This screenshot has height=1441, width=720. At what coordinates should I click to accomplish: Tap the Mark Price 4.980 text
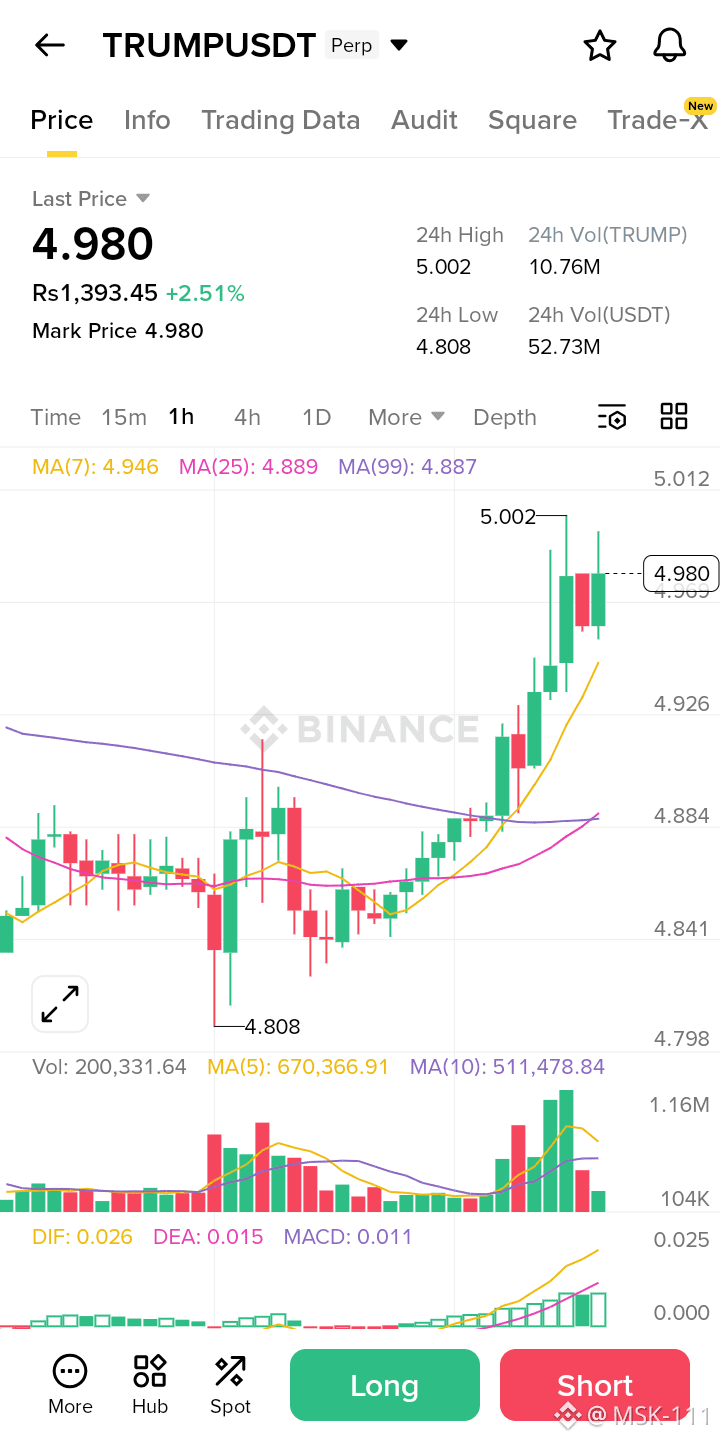point(118,331)
